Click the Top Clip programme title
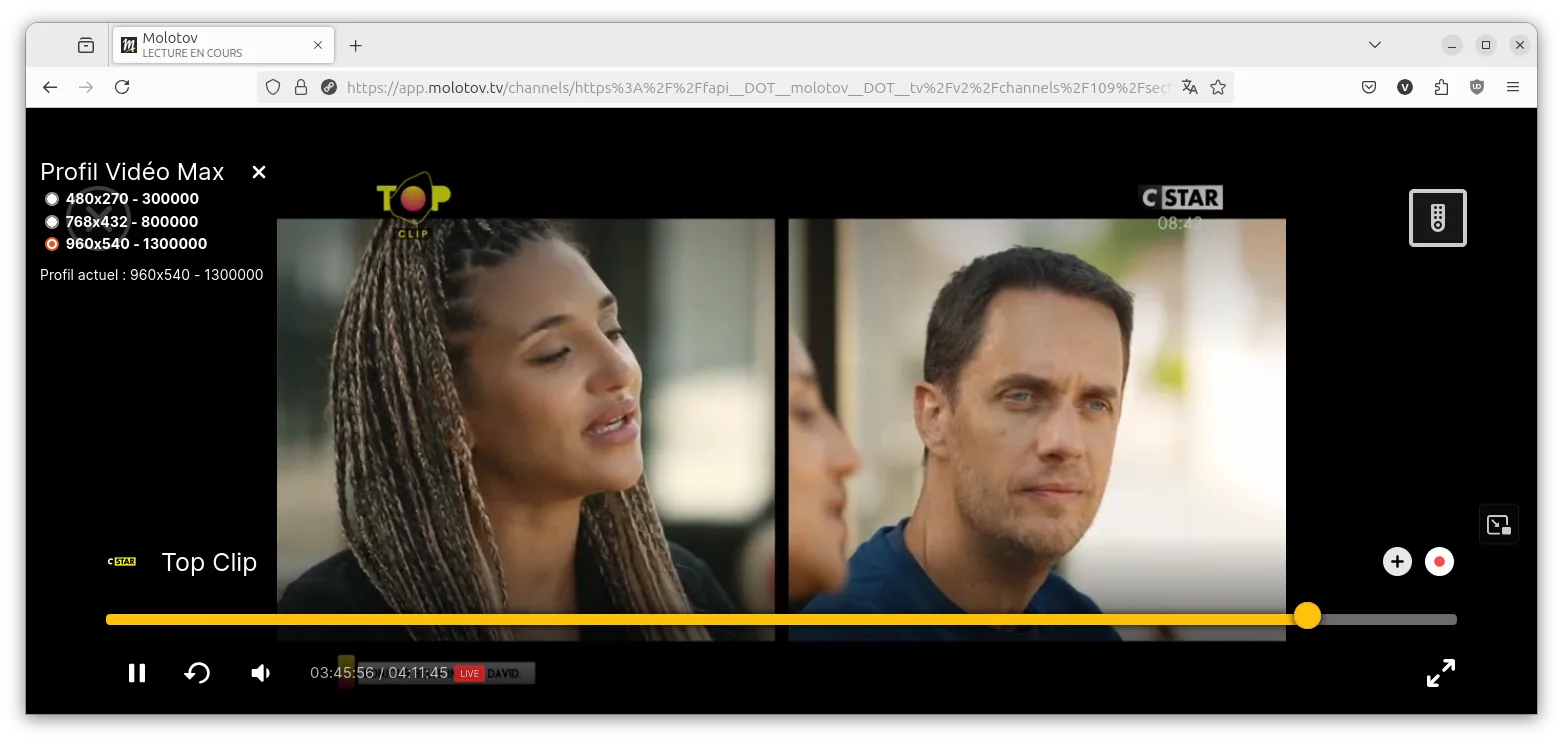The image size is (1563, 743). tap(209, 562)
